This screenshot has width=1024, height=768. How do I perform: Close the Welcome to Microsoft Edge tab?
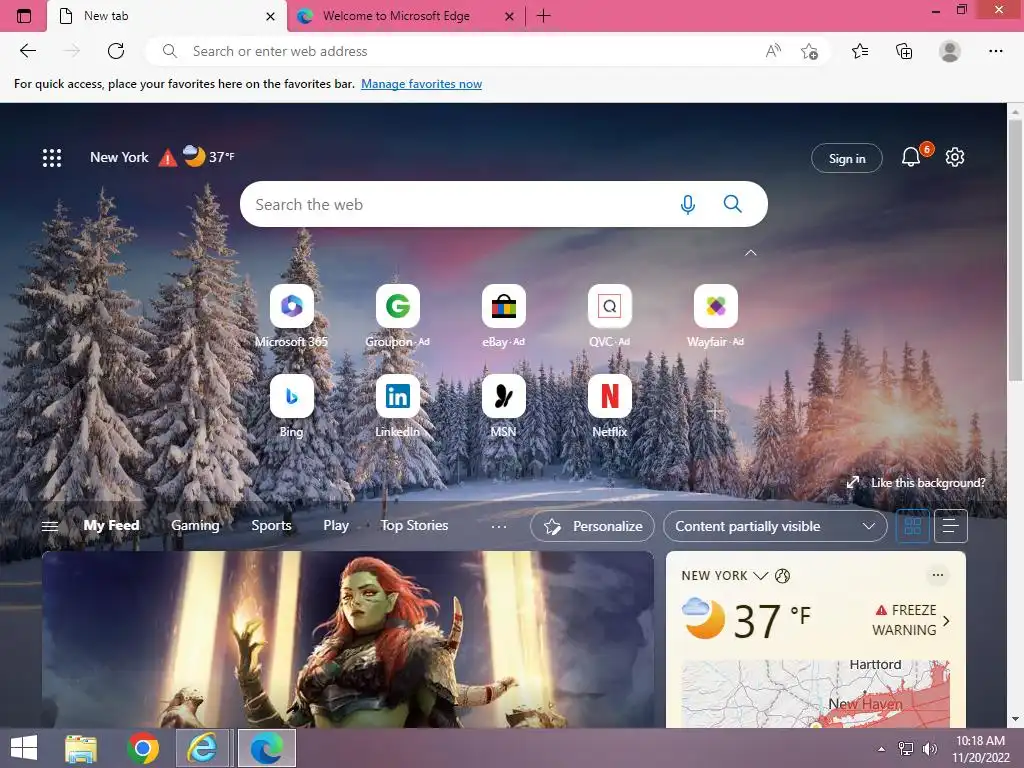[x=509, y=16]
